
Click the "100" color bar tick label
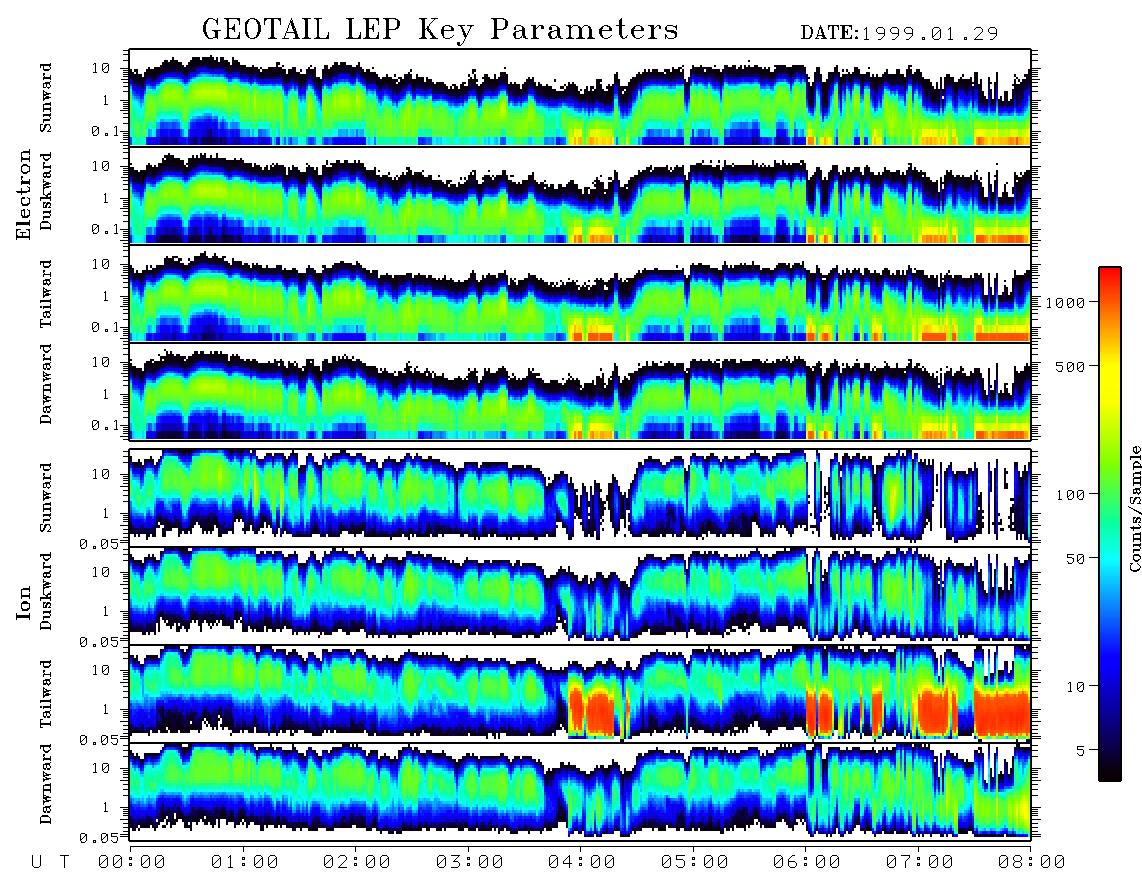tap(1071, 495)
